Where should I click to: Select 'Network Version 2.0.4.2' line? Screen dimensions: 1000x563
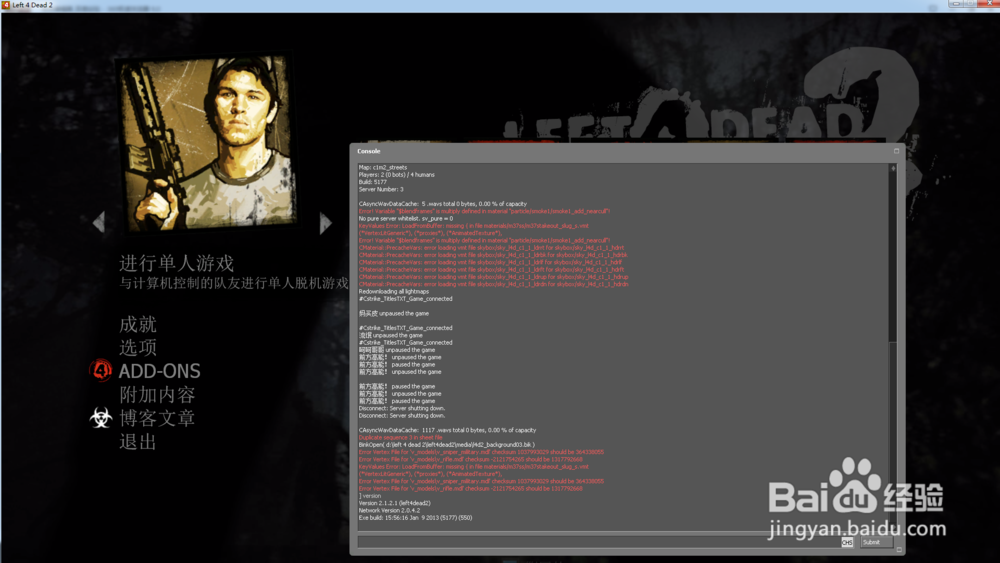[389, 511]
